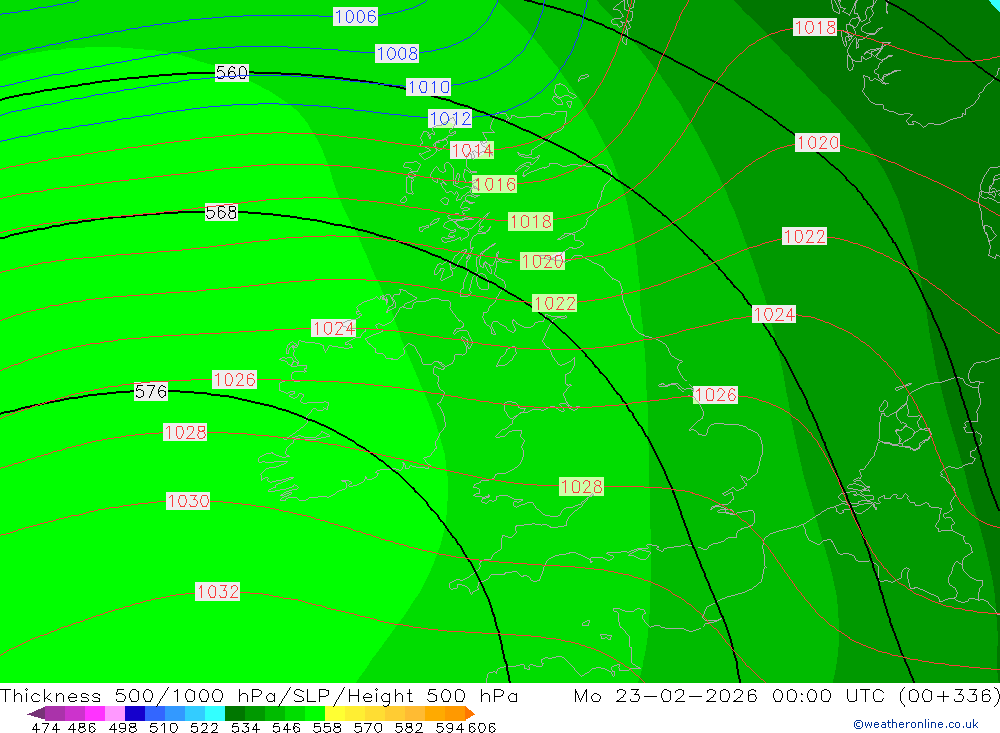Select the 1030 isobar label
Viewport: 1000px width, 733px height.
(x=188, y=501)
